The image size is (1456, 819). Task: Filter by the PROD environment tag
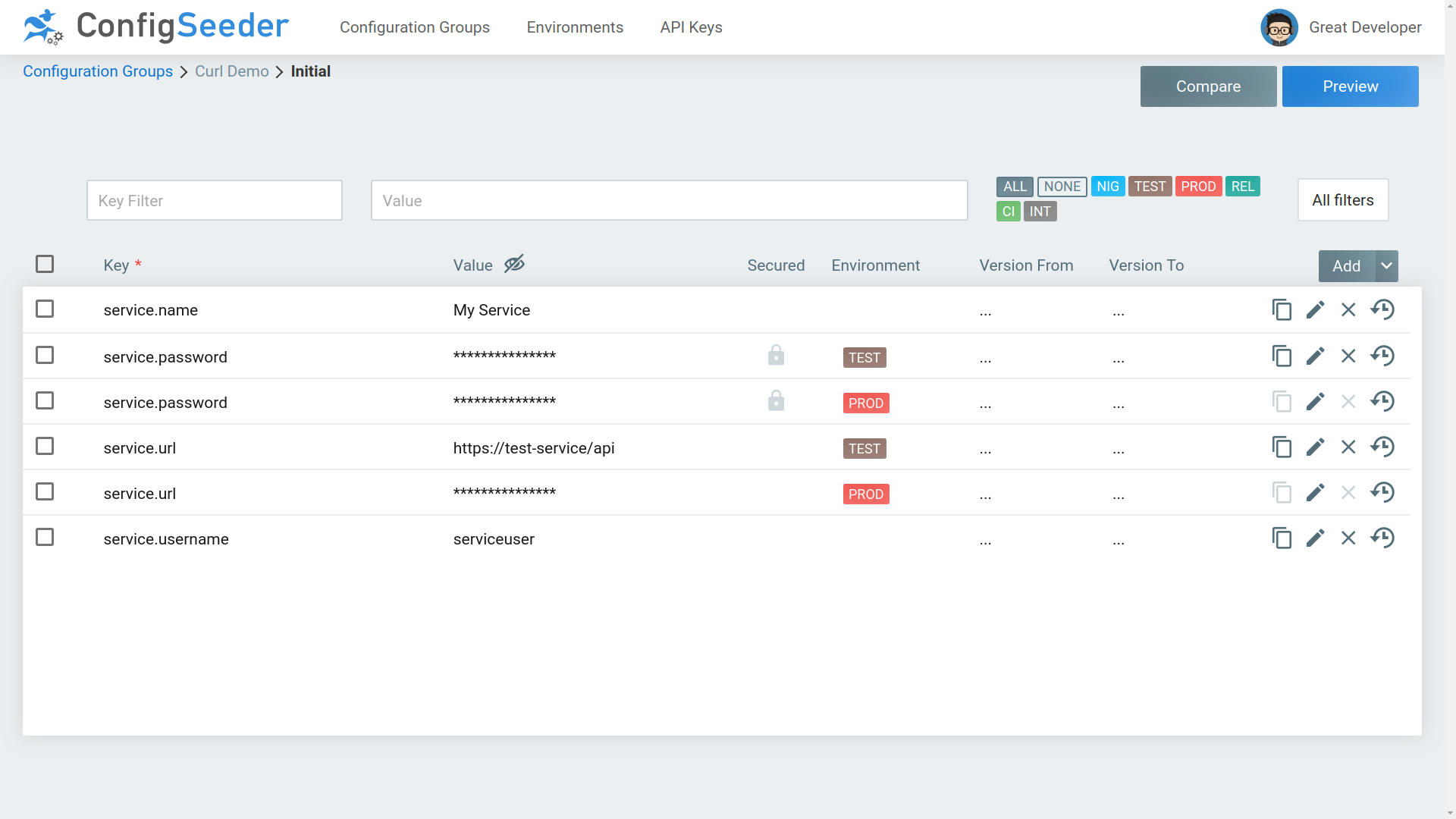coord(1198,187)
